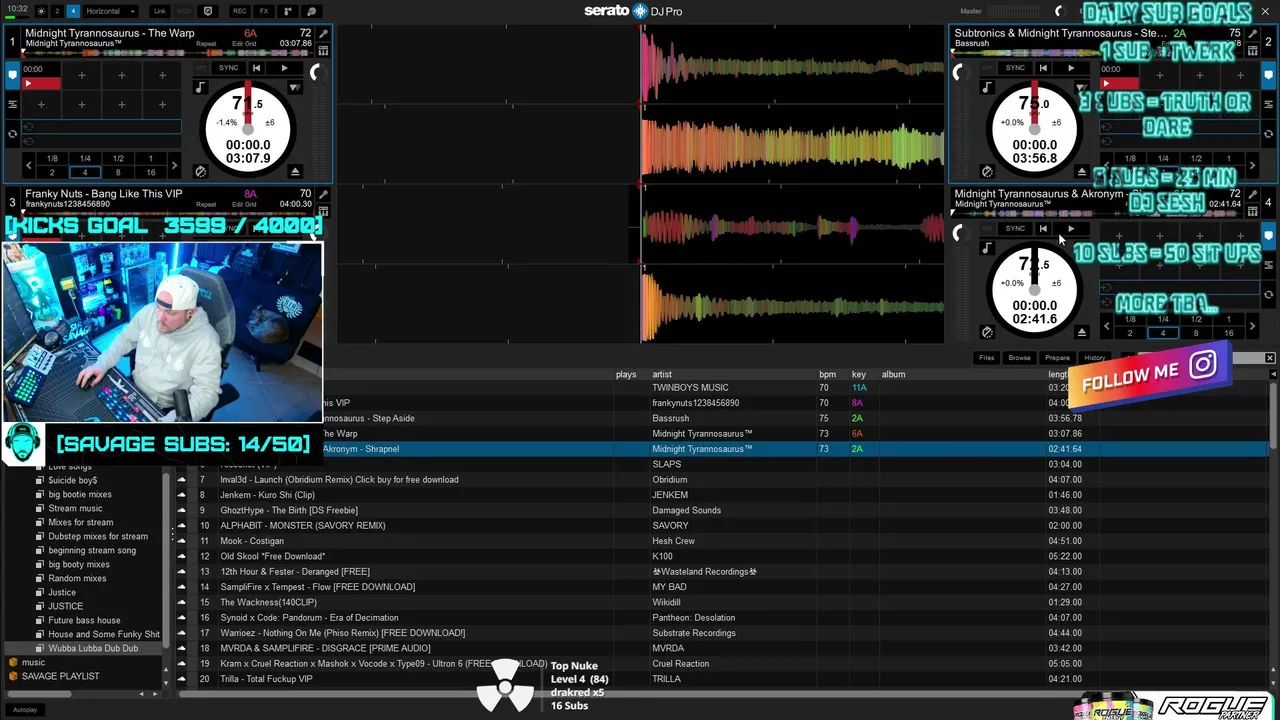Play deck 1 The Warp
The height and width of the screenshot is (720, 1280).
284,68
